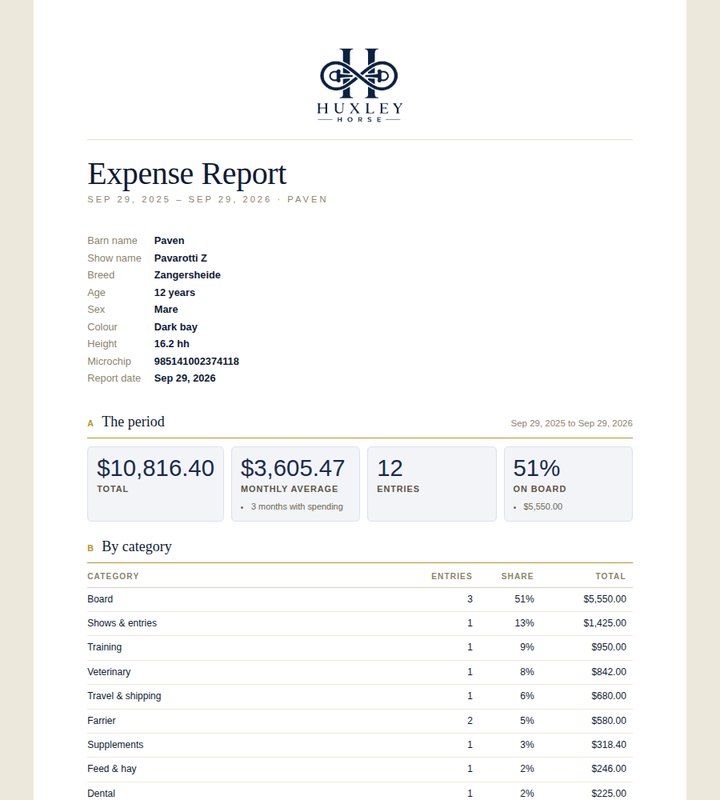Image resolution: width=720 pixels, height=800 pixels.
Task: Click Shows & entries share 13%
Action: (x=524, y=623)
